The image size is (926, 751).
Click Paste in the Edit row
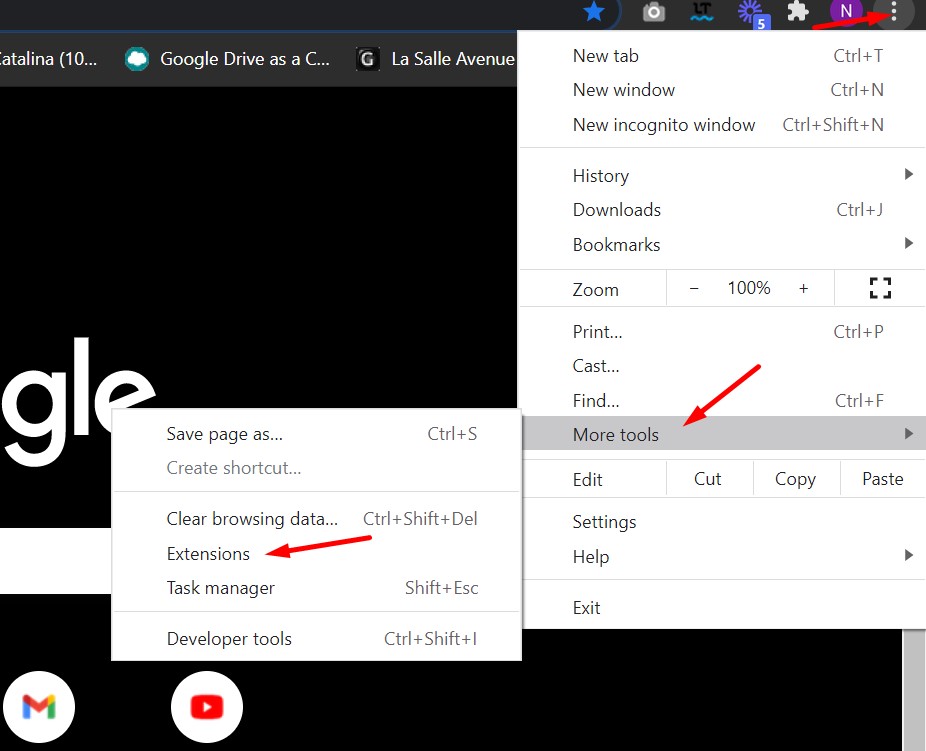click(883, 479)
